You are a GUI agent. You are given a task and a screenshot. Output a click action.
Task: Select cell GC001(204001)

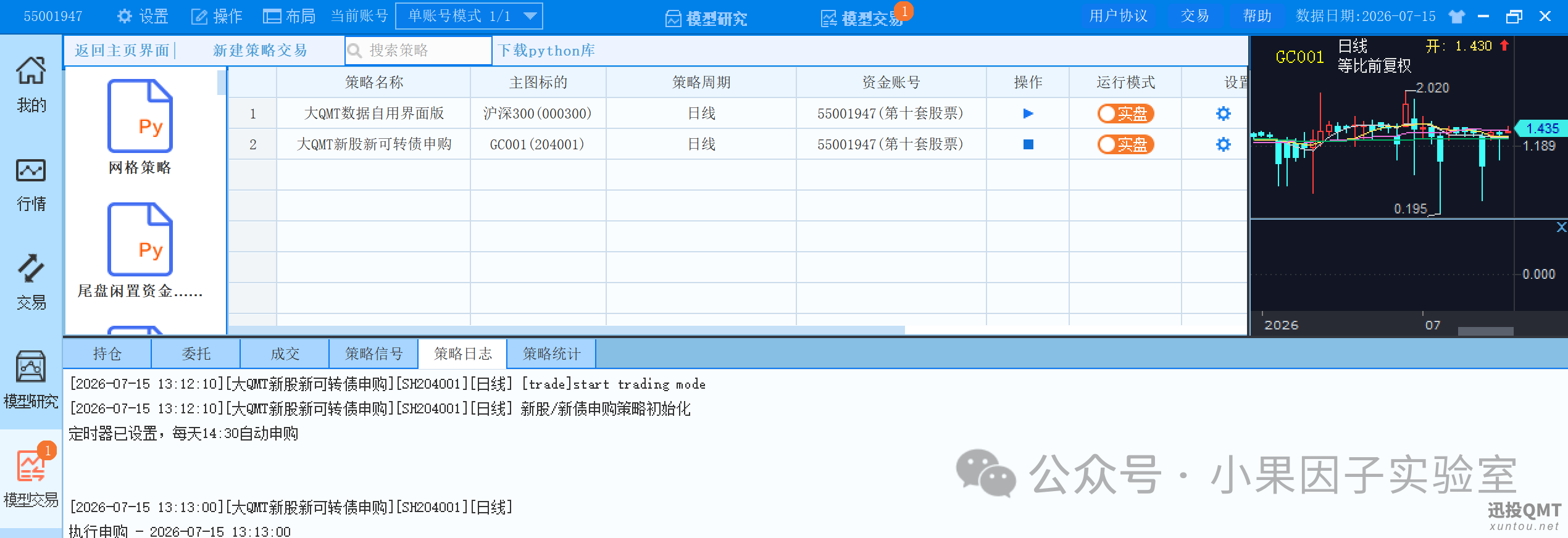coord(538,144)
